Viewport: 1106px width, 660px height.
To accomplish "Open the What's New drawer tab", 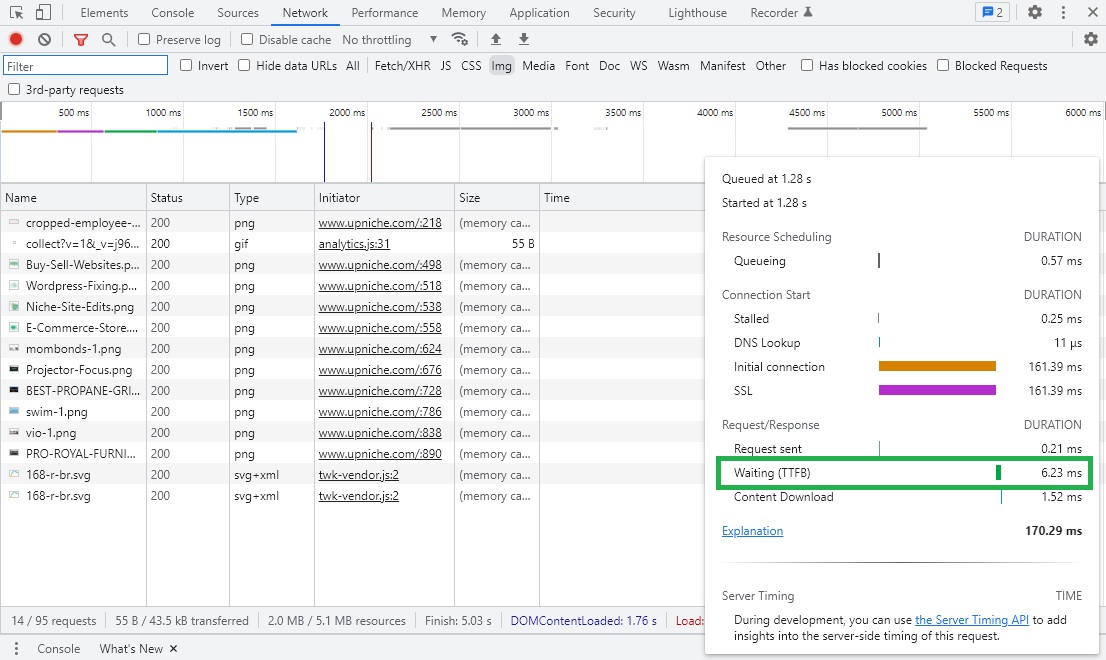I will tap(131, 648).
